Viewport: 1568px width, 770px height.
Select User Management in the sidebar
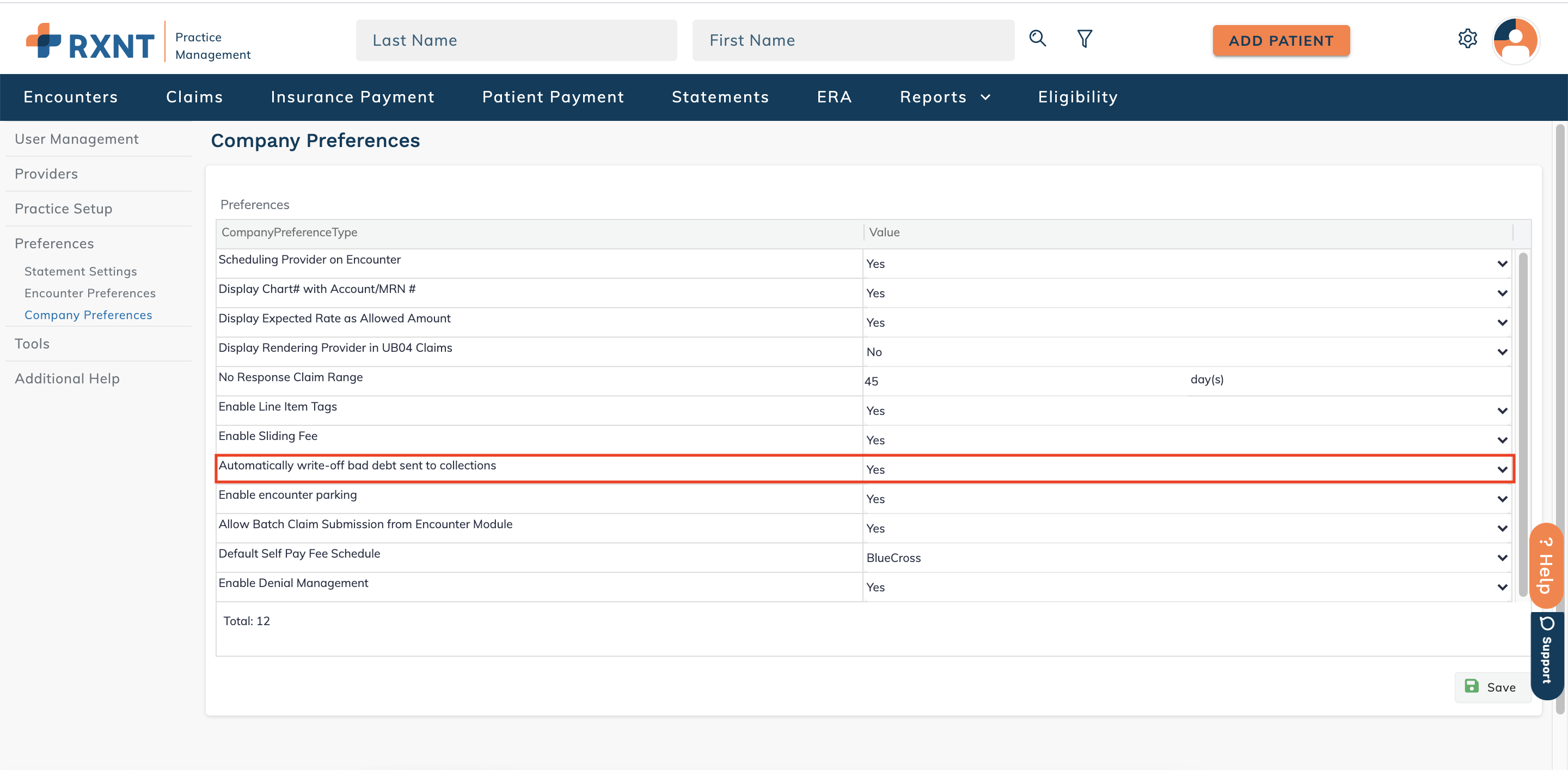77,139
